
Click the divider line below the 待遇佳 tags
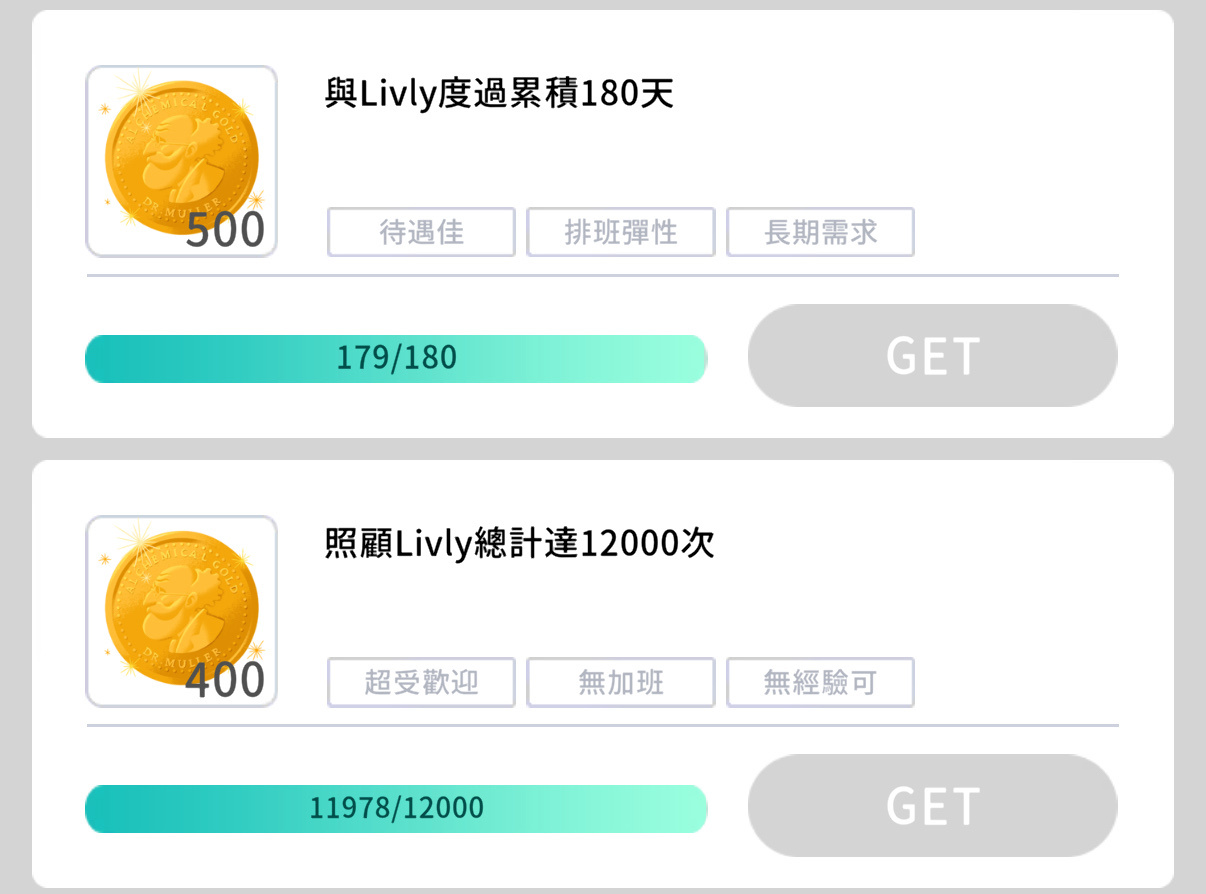pos(602,275)
